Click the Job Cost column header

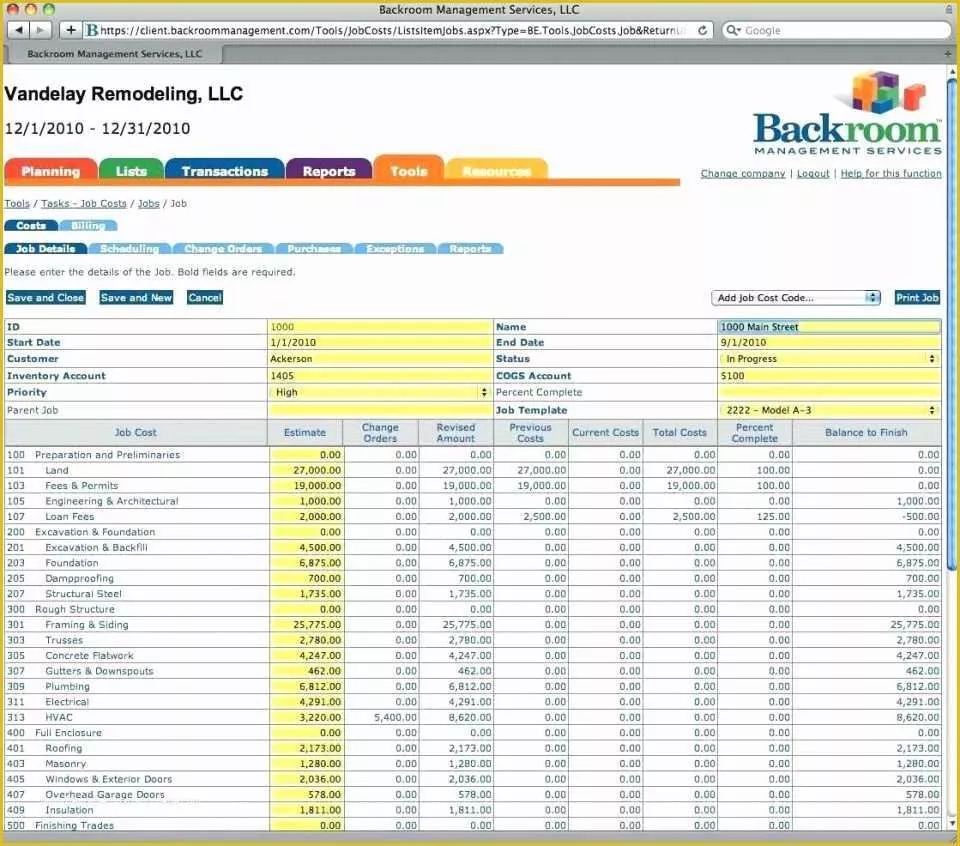tap(135, 432)
